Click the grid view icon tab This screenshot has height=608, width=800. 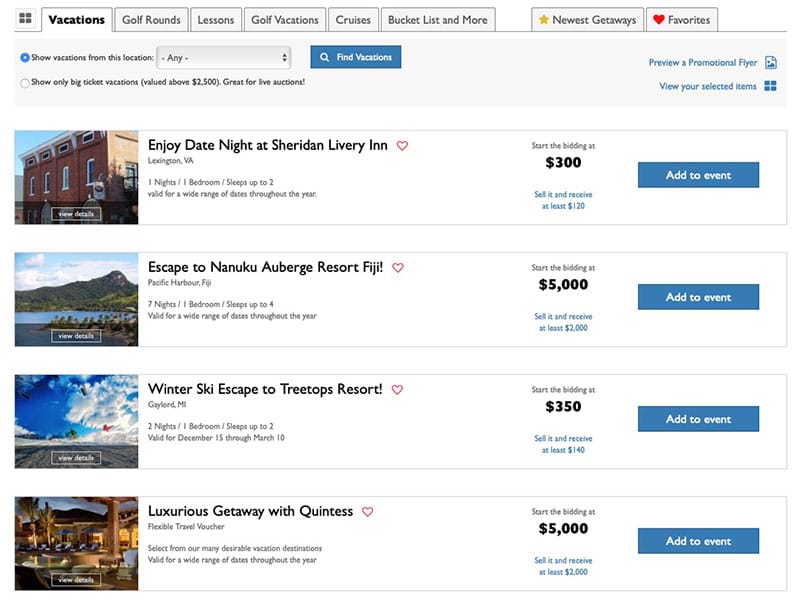pos(26,19)
